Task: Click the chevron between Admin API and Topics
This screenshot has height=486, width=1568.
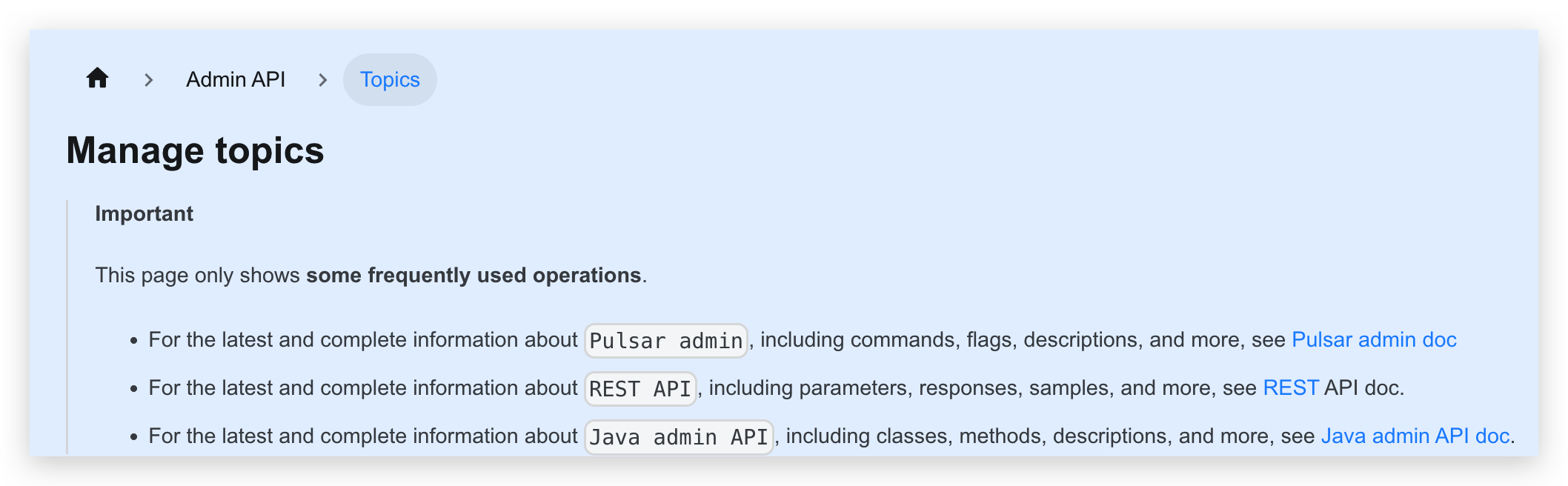Action: (x=323, y=80)
